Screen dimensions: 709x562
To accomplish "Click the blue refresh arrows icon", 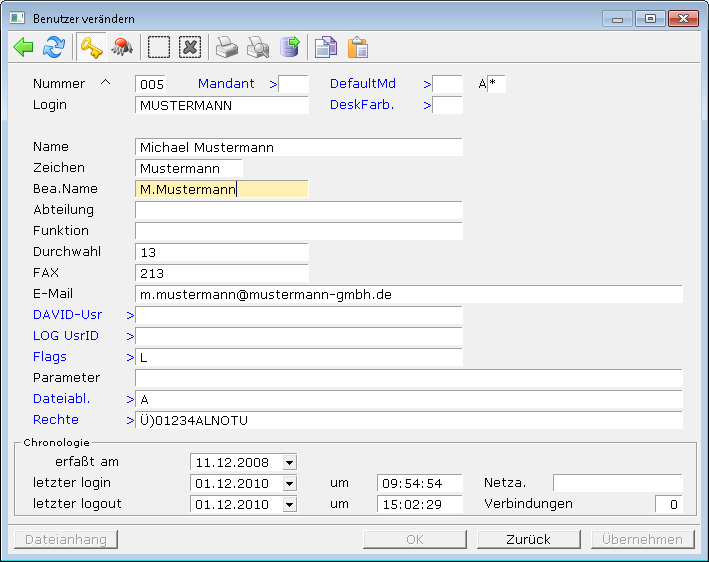I will point(54,47).
